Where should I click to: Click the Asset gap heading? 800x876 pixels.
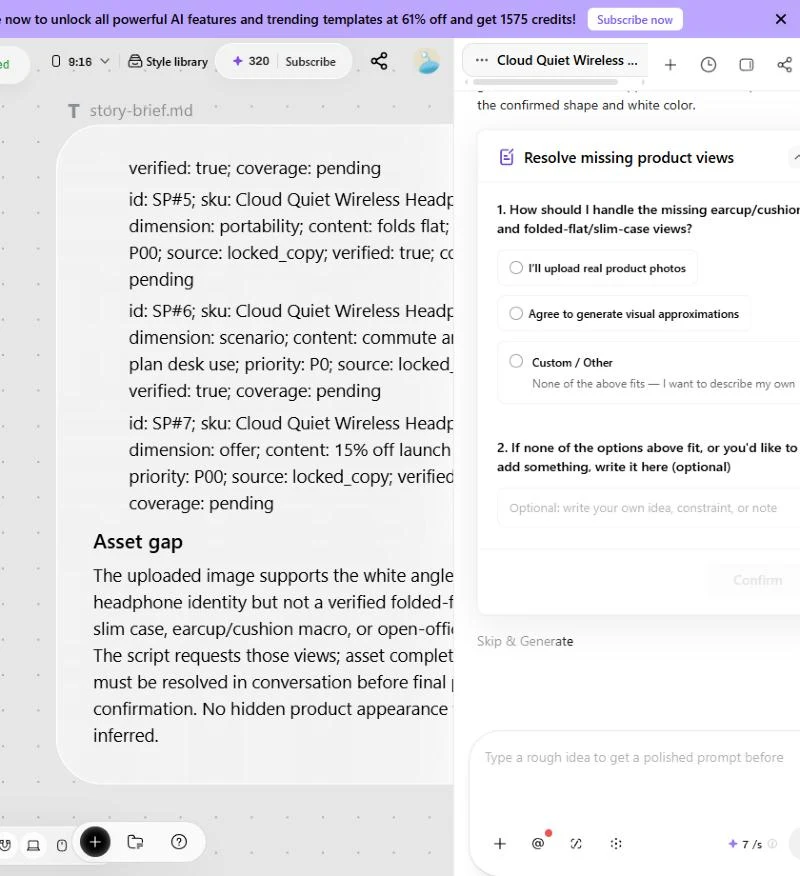[x=138, y=541]
